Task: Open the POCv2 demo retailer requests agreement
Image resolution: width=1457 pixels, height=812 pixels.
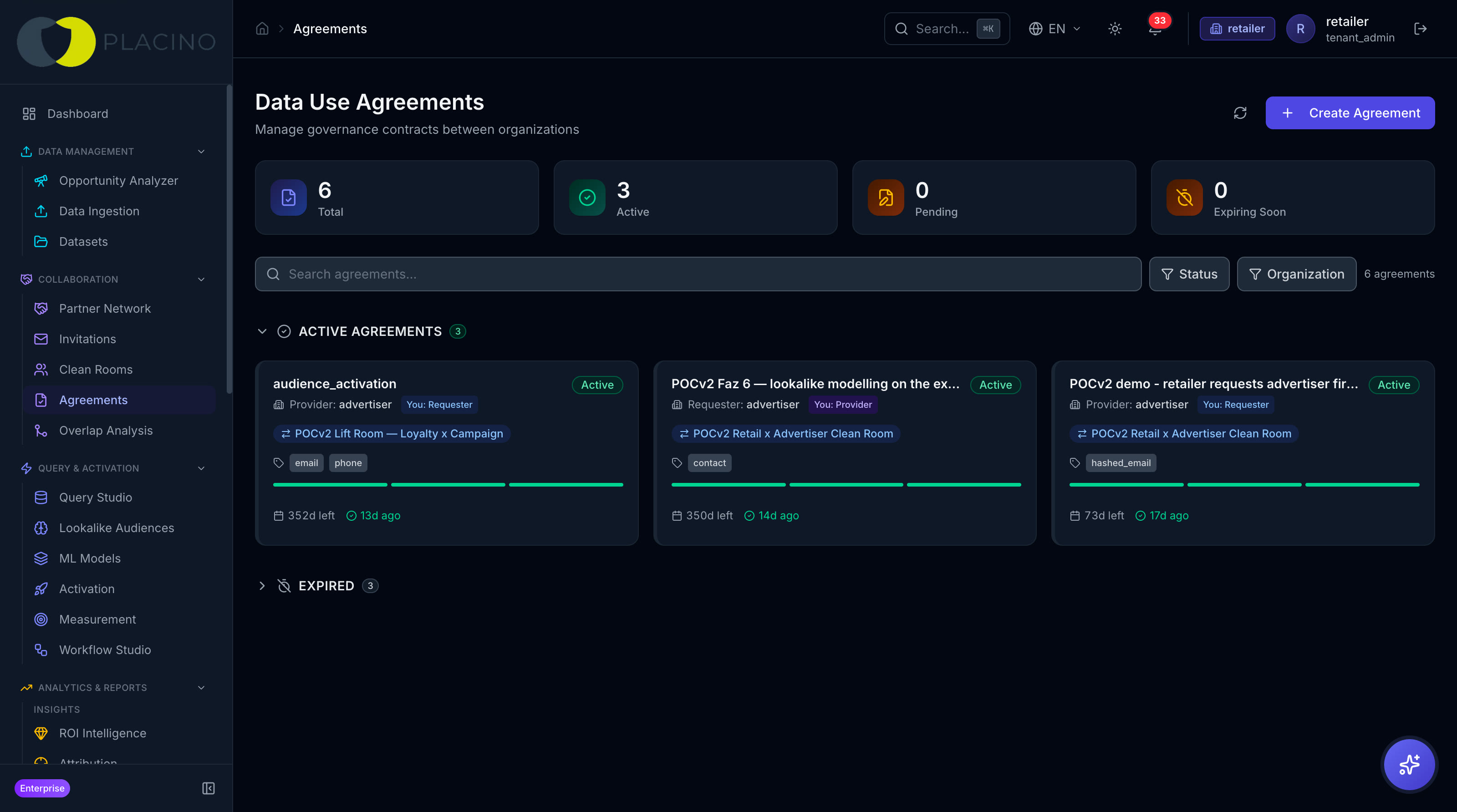Action: [x=1243, y=453]
